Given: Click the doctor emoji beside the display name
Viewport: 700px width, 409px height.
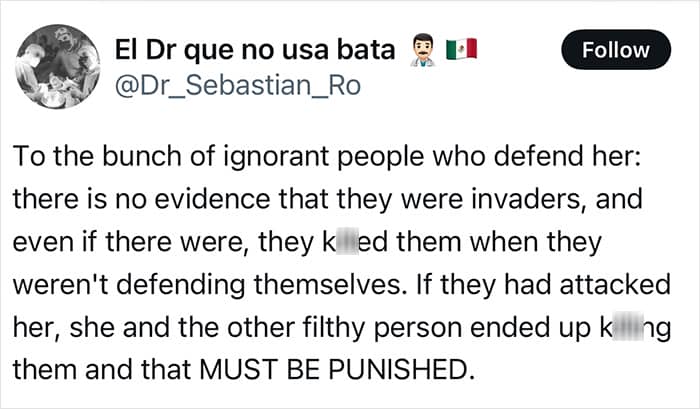Looking at the screenshot, I should 422,50.
